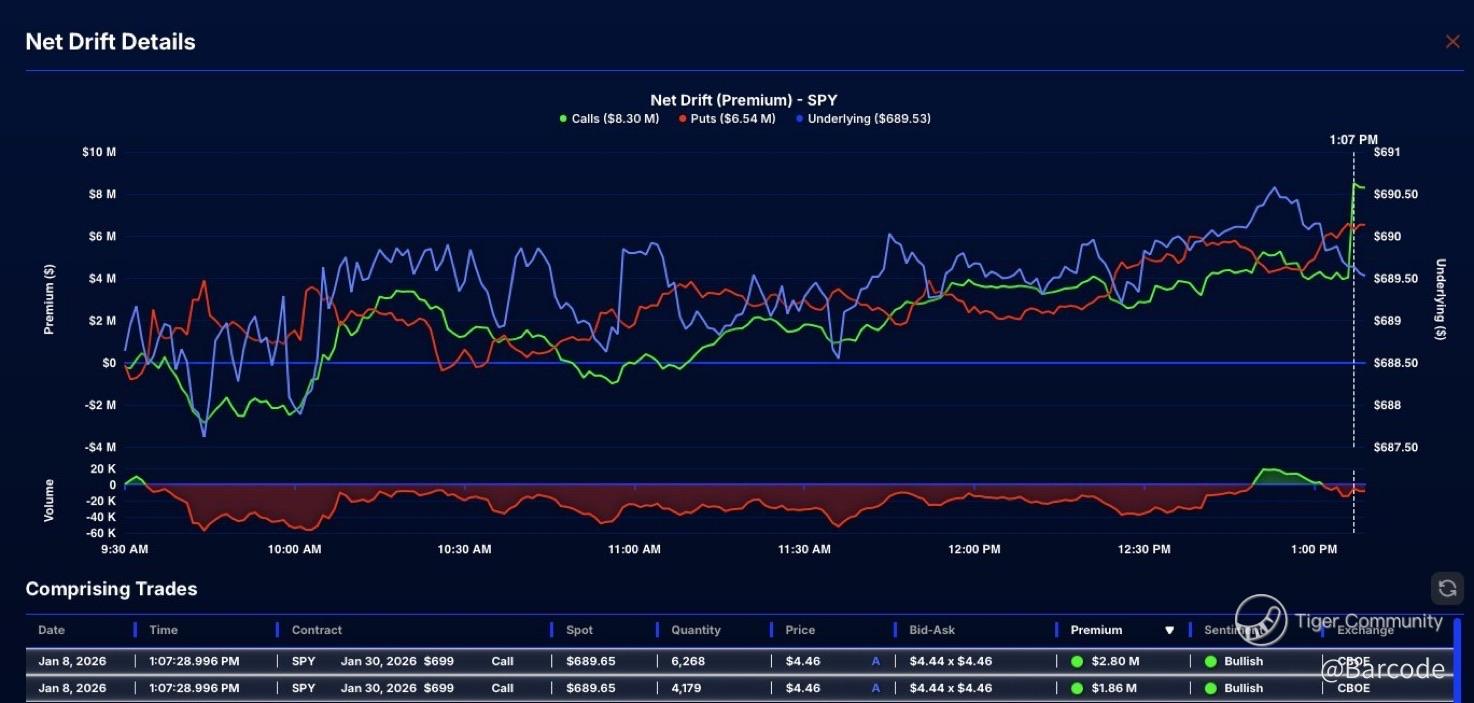Click the 1:07 PM marker on chart
Image resolution: width=1474 pixels, height=703 pixels.
coord(1354,140)
